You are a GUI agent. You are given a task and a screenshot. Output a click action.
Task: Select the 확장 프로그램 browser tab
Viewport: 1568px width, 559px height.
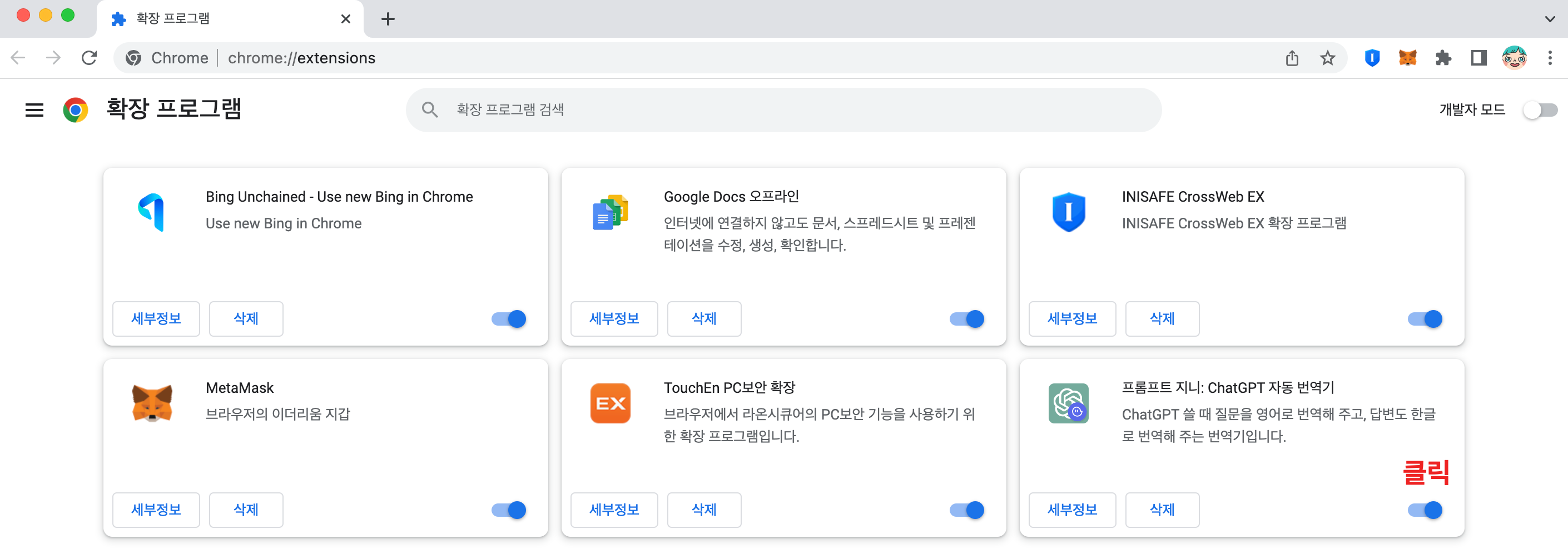[230, 19]
